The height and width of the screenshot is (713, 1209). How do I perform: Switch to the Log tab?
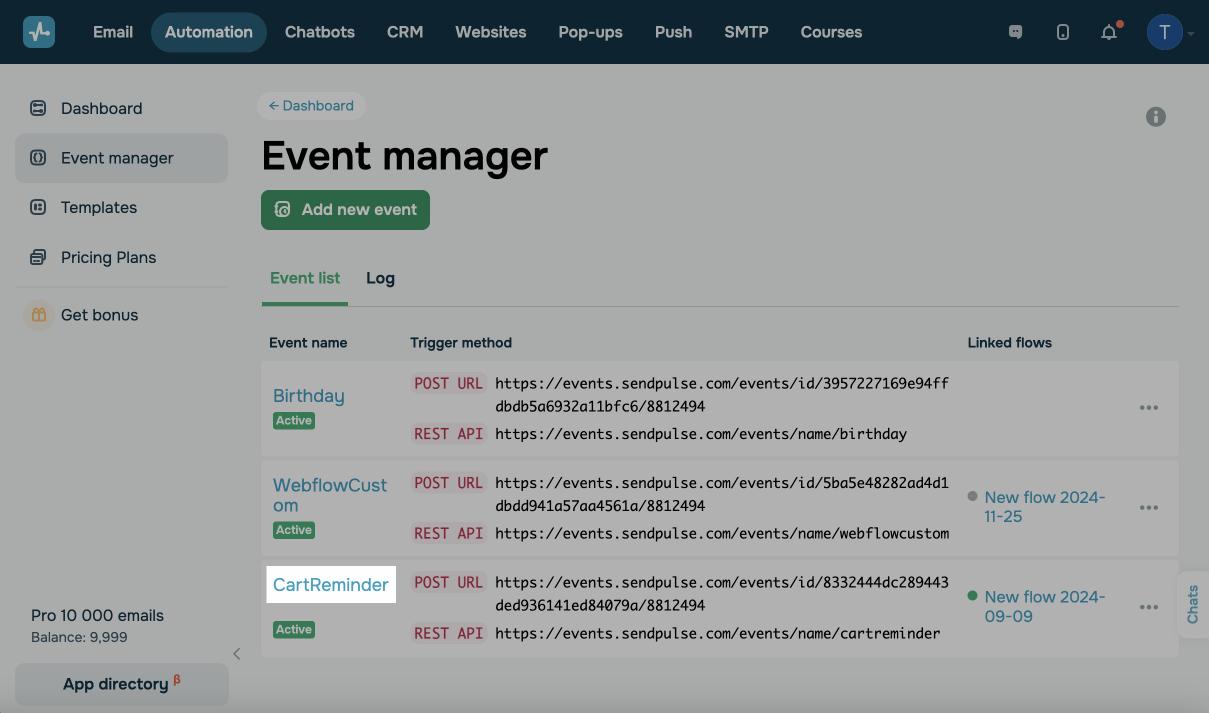(380, 278)
